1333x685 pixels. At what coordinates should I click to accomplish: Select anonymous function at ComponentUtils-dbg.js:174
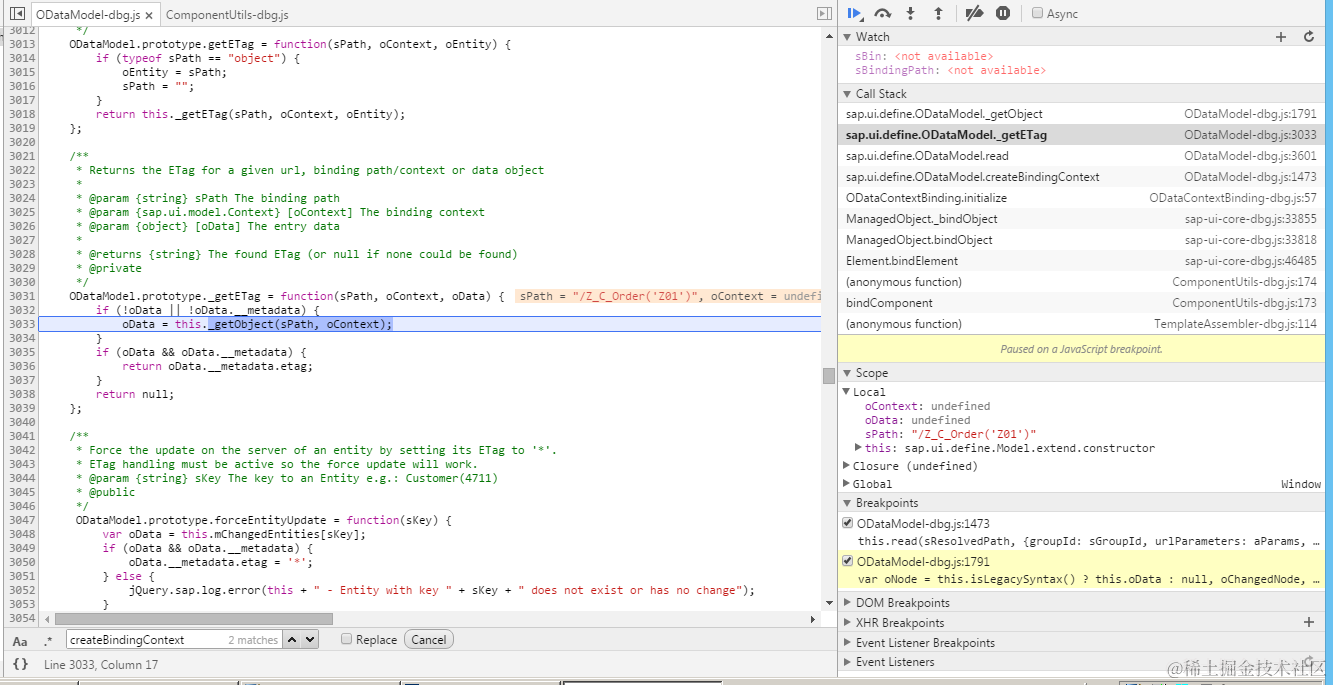[x=1081, y=282]
